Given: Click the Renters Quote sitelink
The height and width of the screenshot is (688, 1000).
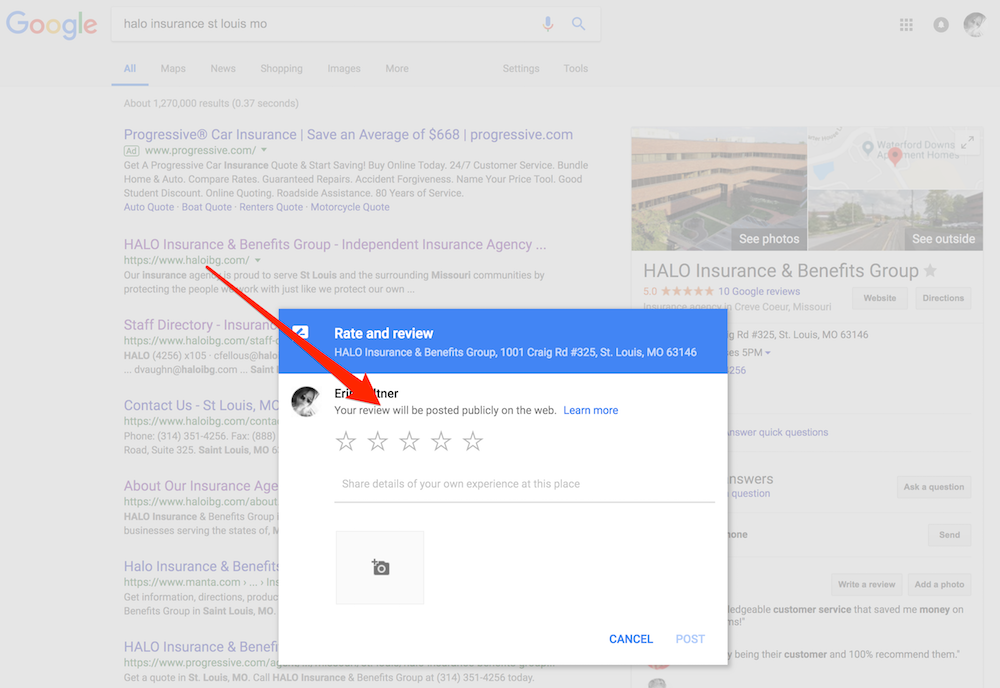Looking at the screenshot, I should pos(271,207).
